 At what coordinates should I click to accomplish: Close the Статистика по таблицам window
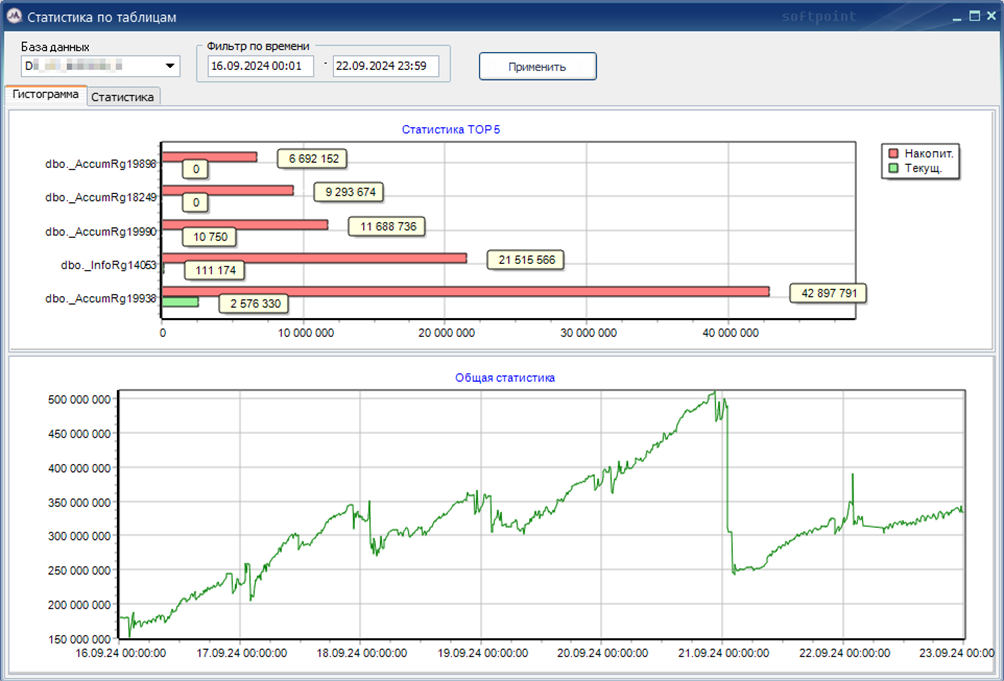click(x=990, y=16)
